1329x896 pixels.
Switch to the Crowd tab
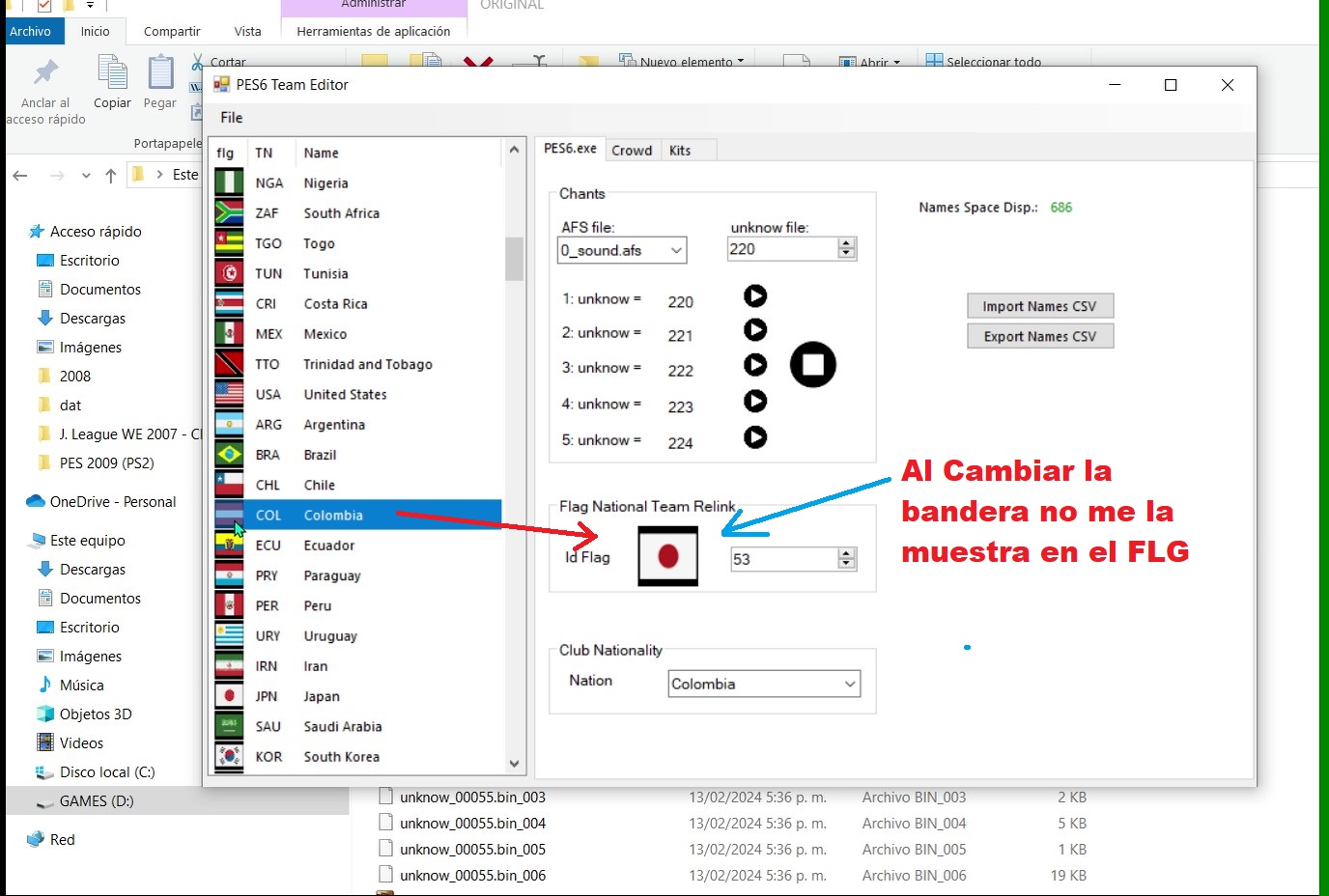pyautogui.click(x=632, y=150)
